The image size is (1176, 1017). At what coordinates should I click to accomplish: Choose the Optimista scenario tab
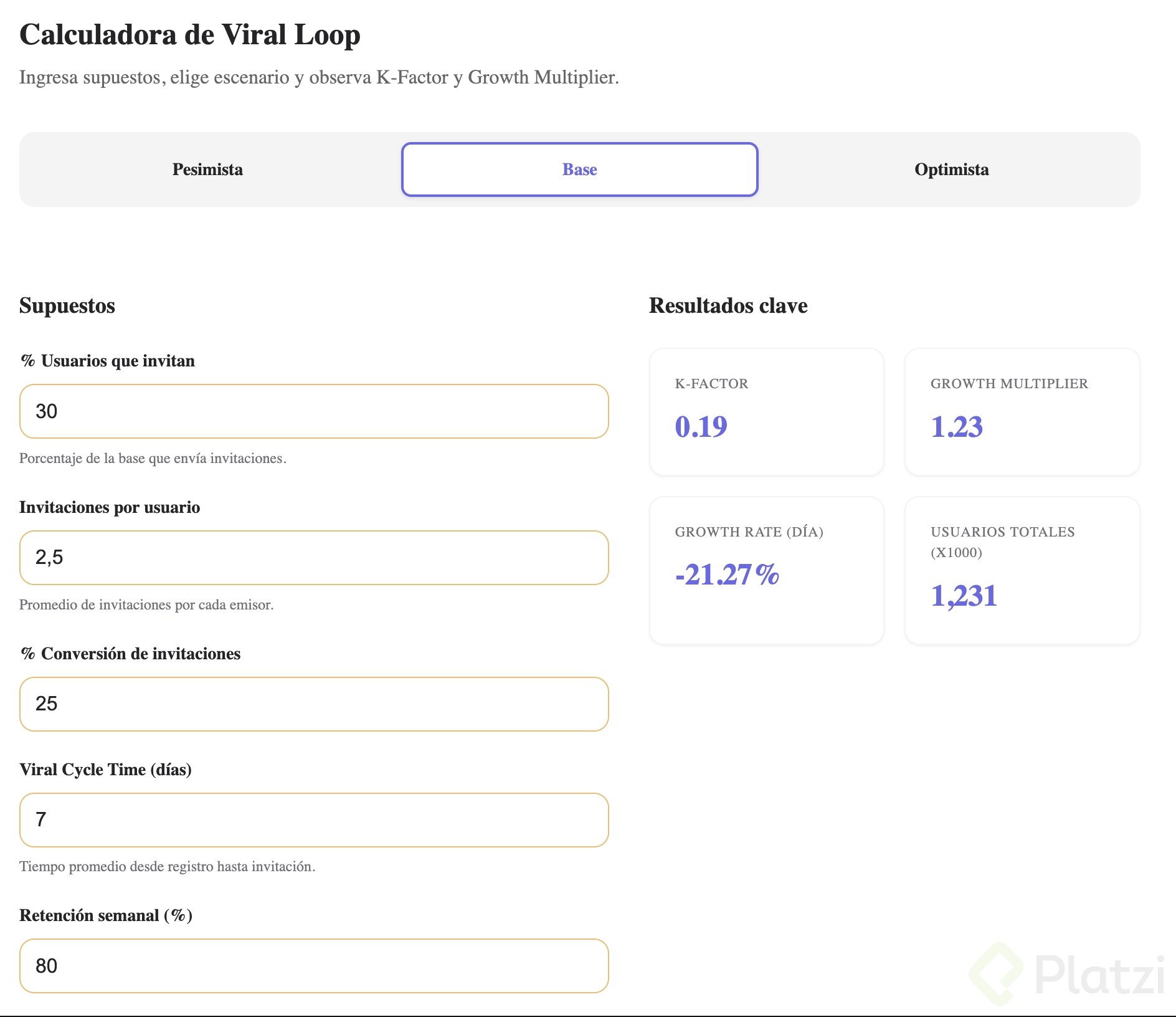click(951, 169)
